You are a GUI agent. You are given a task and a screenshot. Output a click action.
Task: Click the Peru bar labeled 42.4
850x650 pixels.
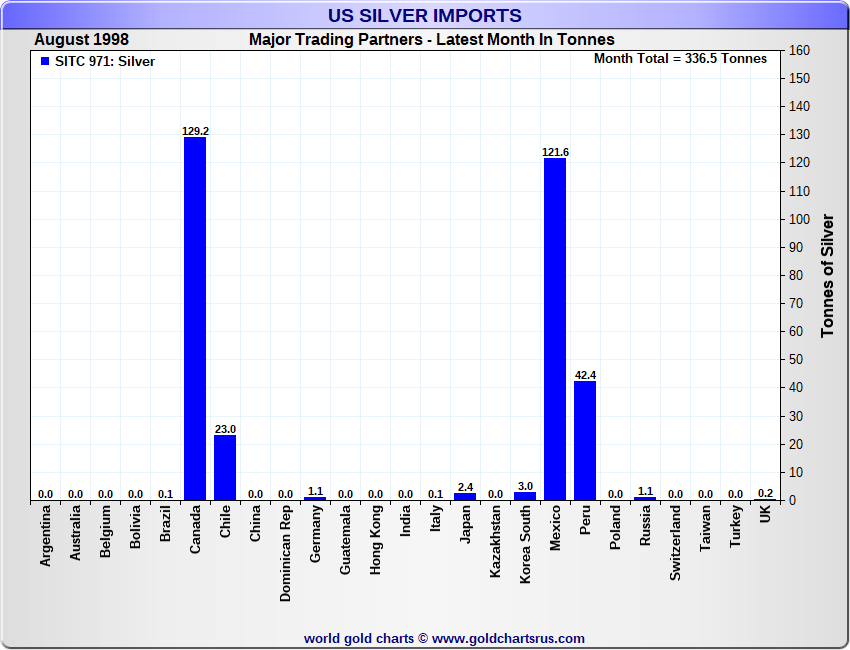tap(585, 440)
